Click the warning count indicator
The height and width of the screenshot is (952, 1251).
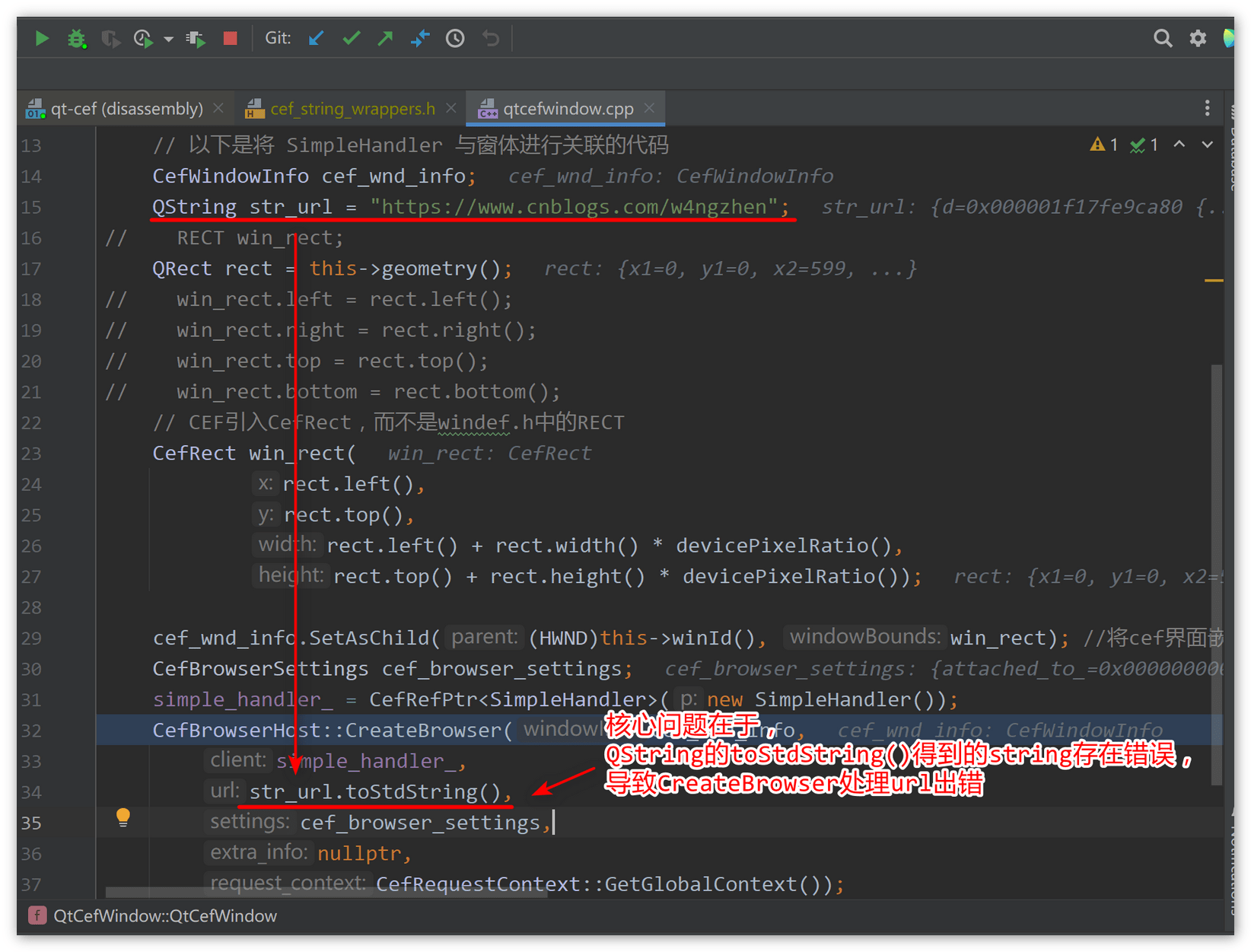(1104, 145)
